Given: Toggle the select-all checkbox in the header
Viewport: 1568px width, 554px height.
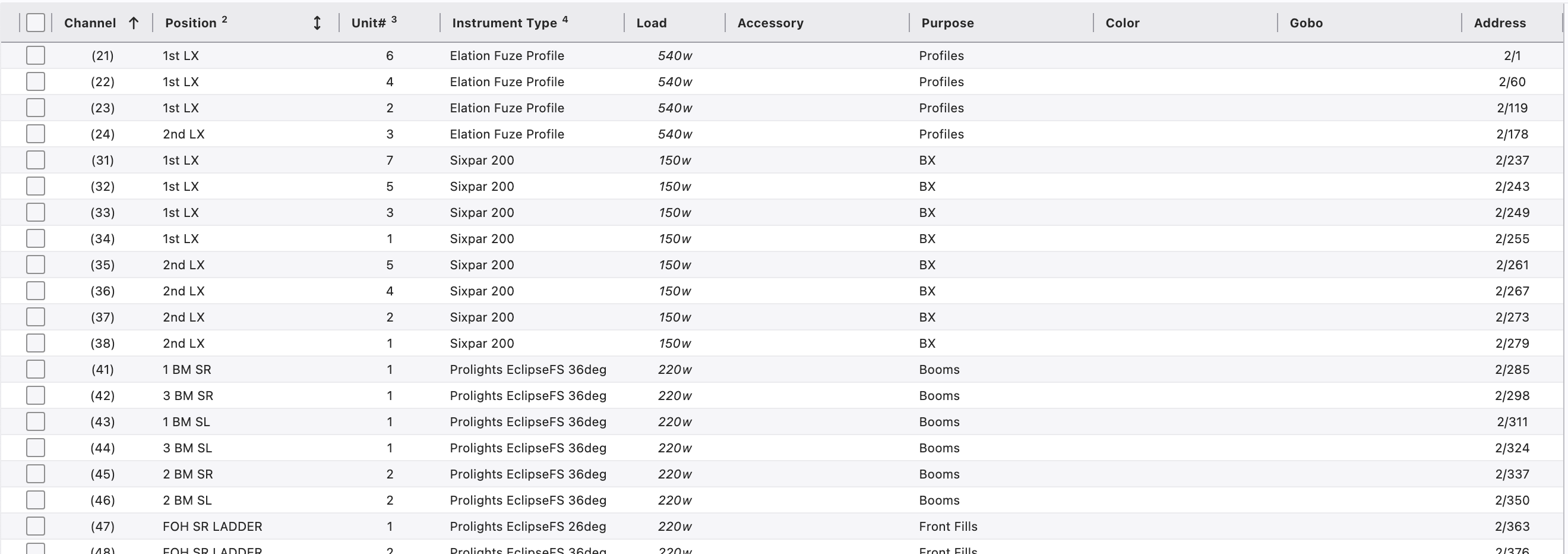Looking at the screenshot, I should tap(35, 23).
